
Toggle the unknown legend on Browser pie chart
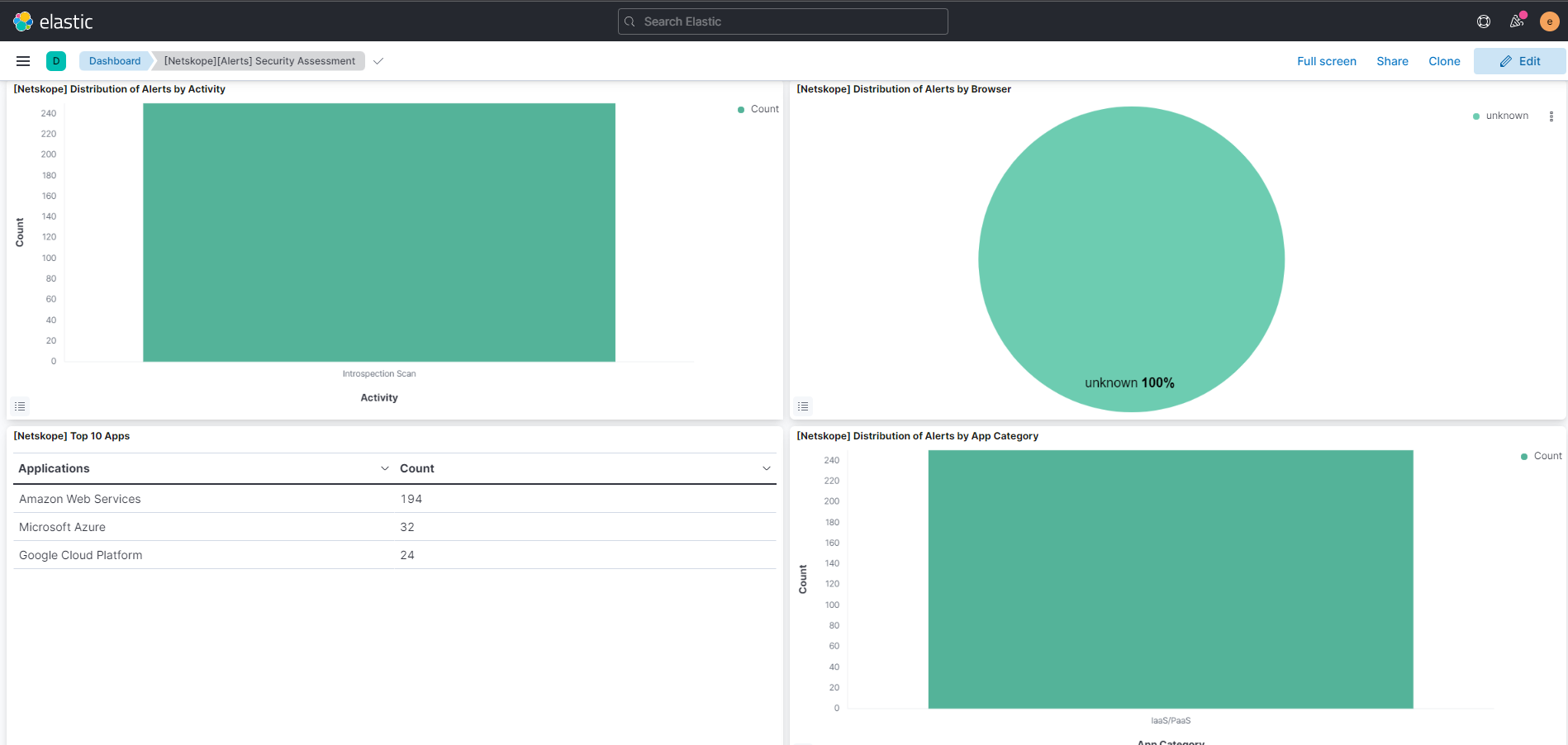1505,116
